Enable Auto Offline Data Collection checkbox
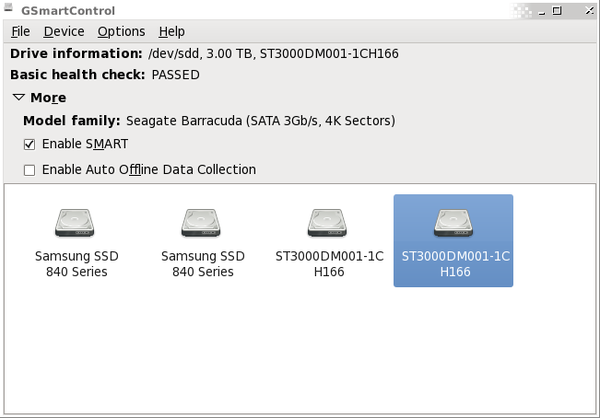Image resolution: width=600 pixels, height=418 pixels. (29, 170)
